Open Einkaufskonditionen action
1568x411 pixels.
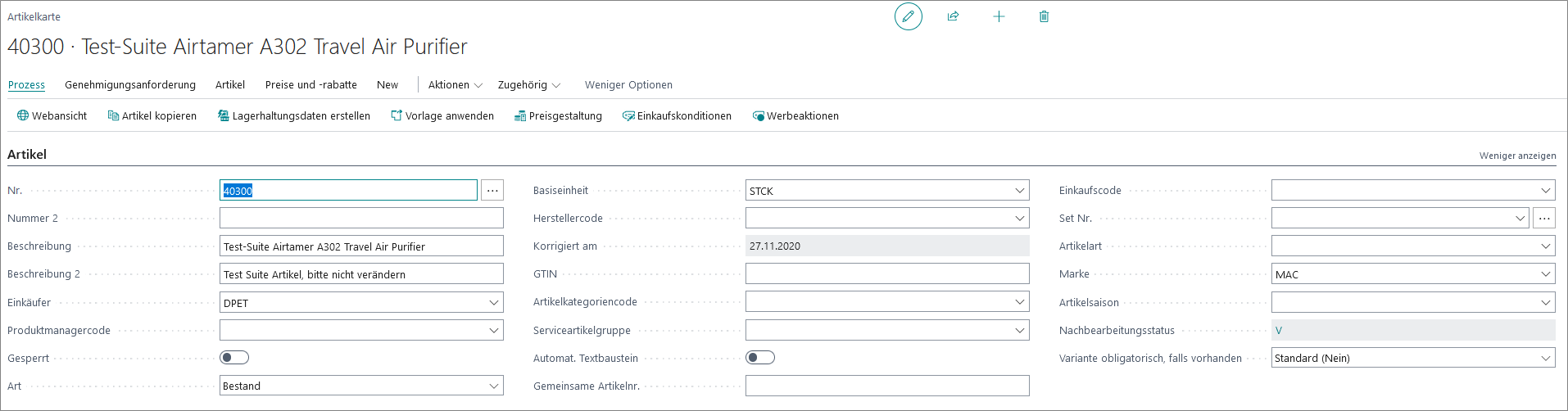click(x=677, y=116)
